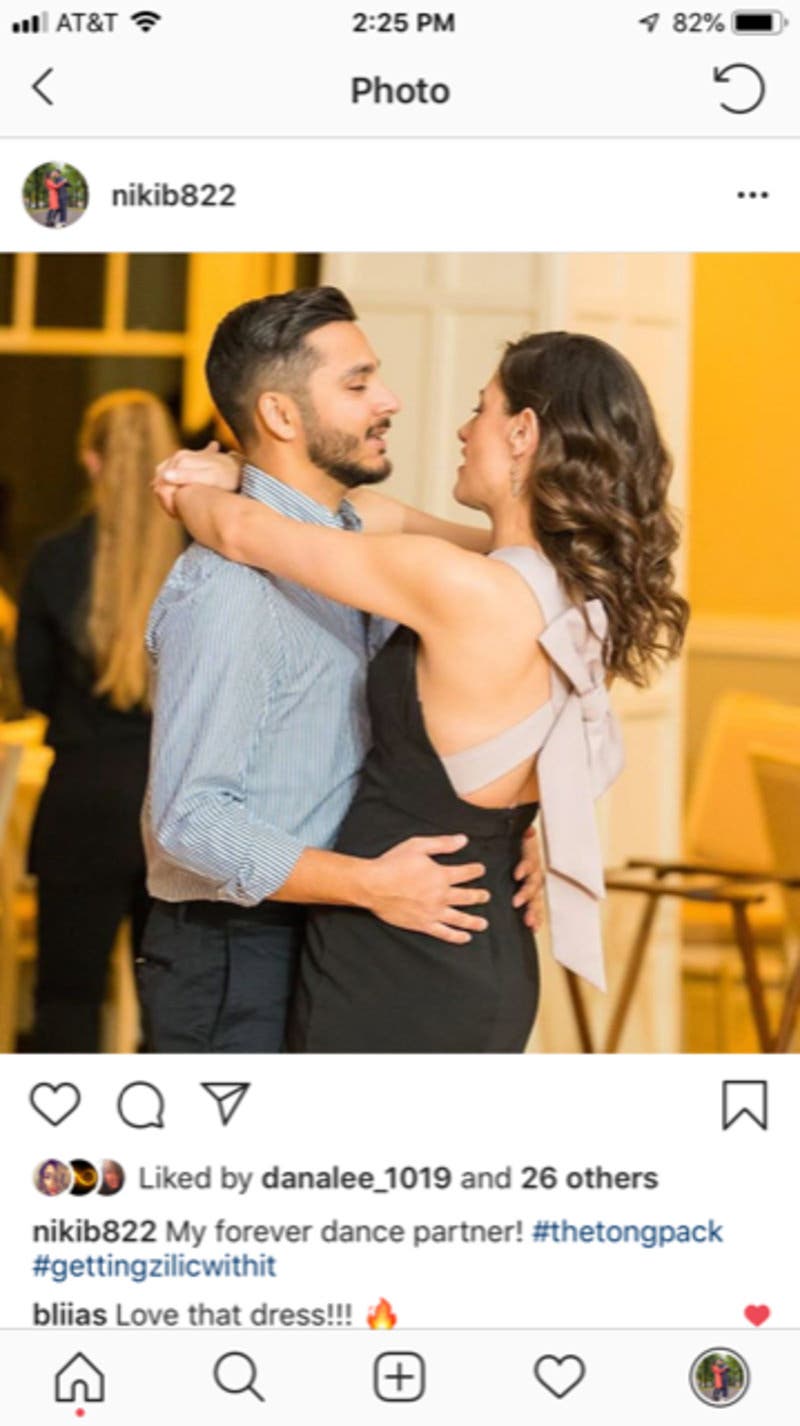Go to Home tab
This screenshot has height=1426, width=800.
(79, 1377)
